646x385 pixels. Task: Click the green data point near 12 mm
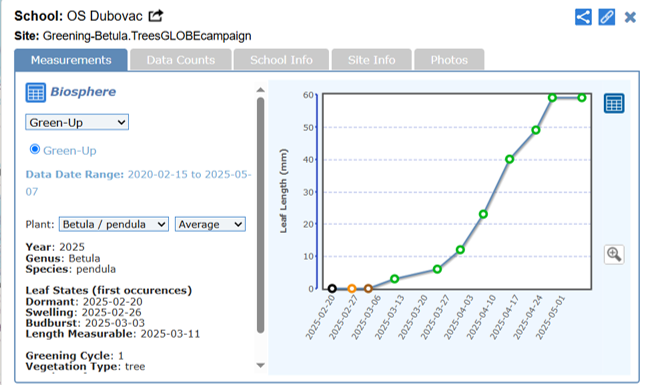click(461, 250)
